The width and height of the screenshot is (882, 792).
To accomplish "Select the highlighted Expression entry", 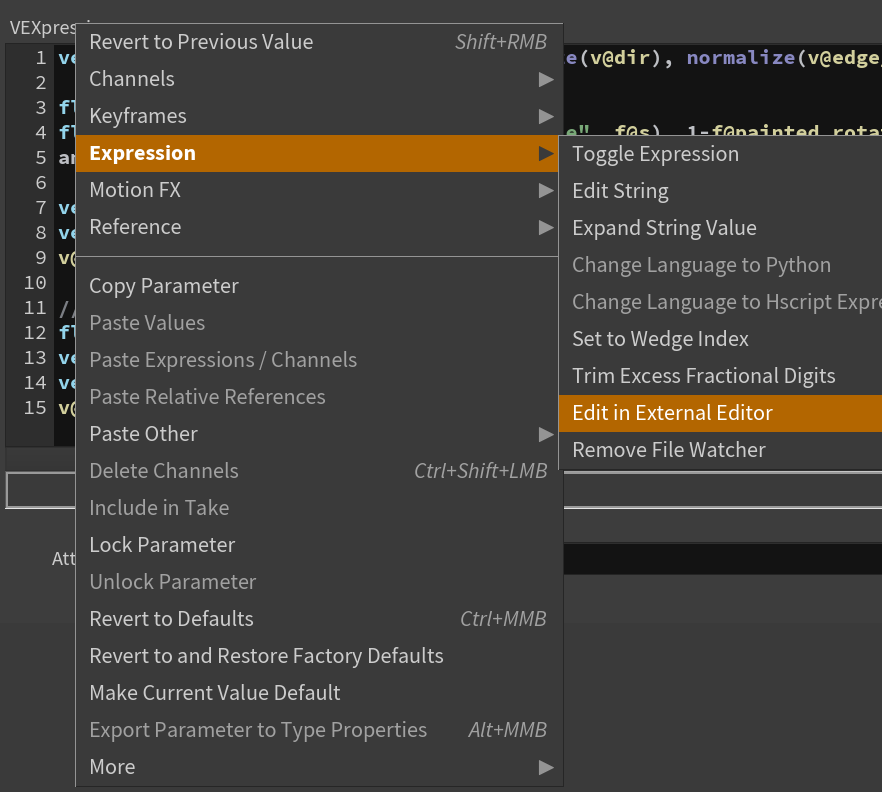I will (319, 154).
